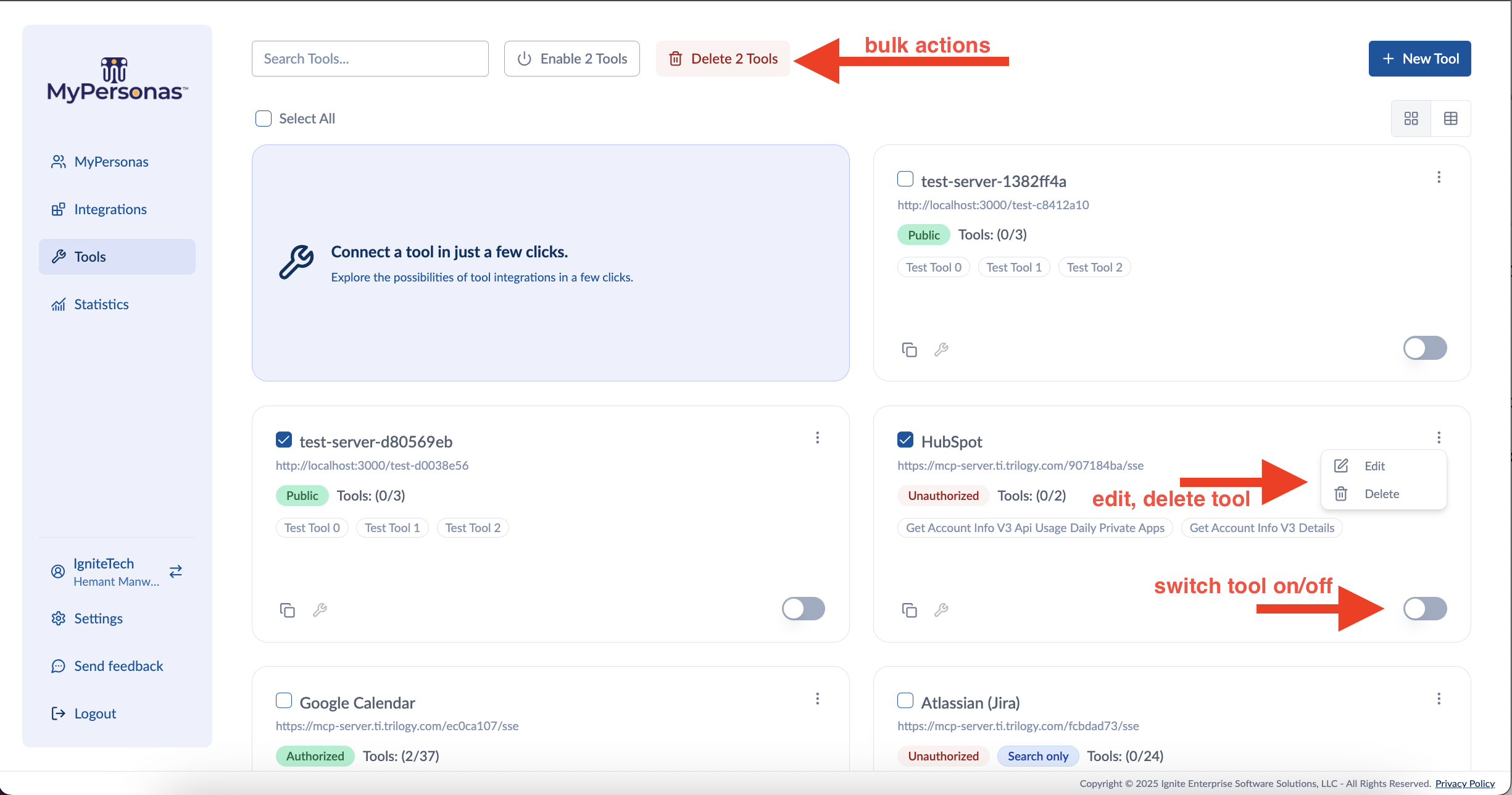This screenshot has height=795, width=1512.
Task: Open test-server-d80569eb localhost URL
Action: (372, 465)
